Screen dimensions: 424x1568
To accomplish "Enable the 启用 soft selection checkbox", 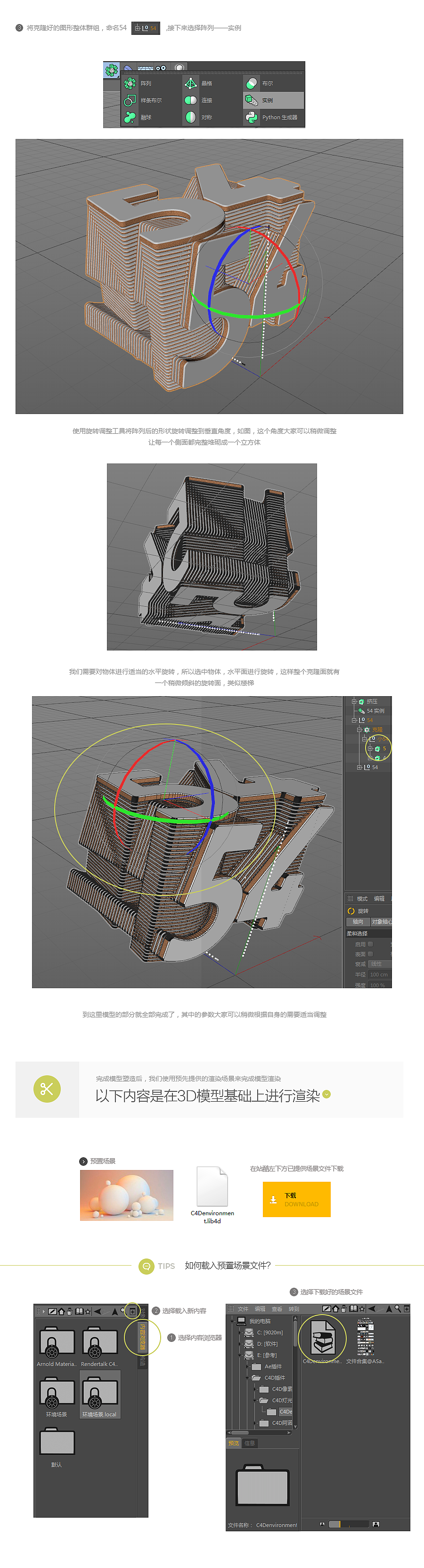I will tap(370, 944).
